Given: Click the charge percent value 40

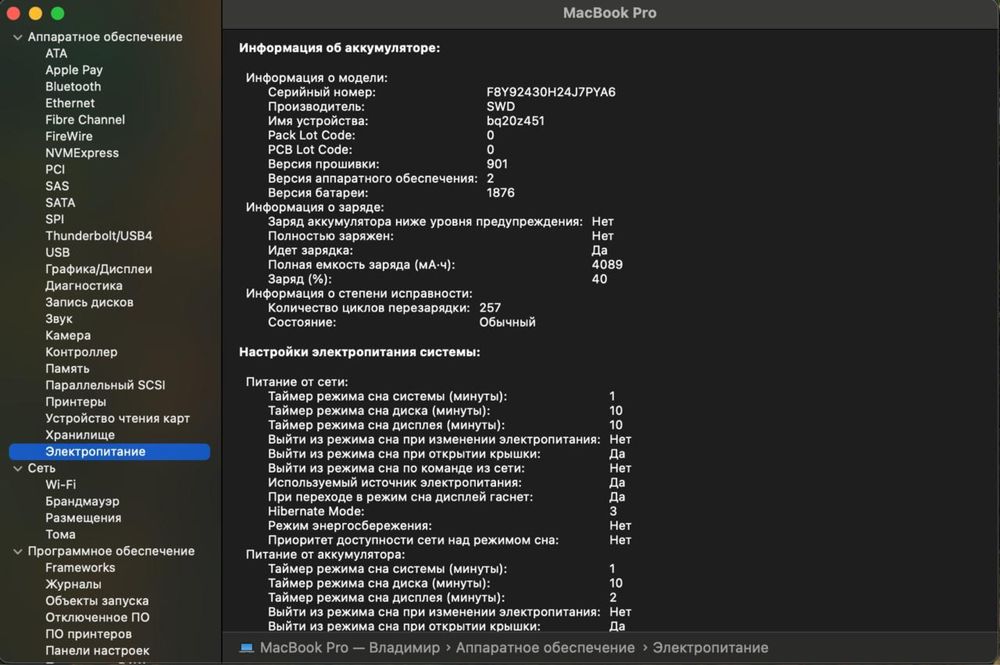Looking at the screenshot, I should pyautogui.click(x=599, y=279).
